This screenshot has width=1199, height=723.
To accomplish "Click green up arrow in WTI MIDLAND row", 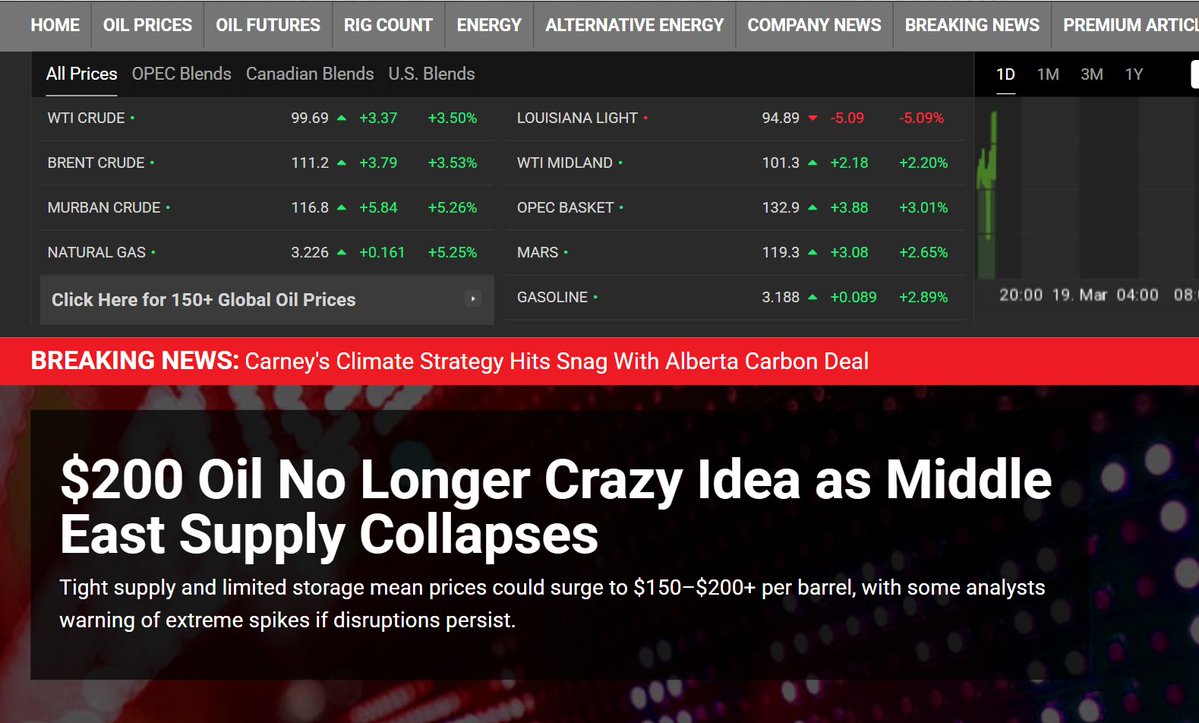I will tap(813, 163).
